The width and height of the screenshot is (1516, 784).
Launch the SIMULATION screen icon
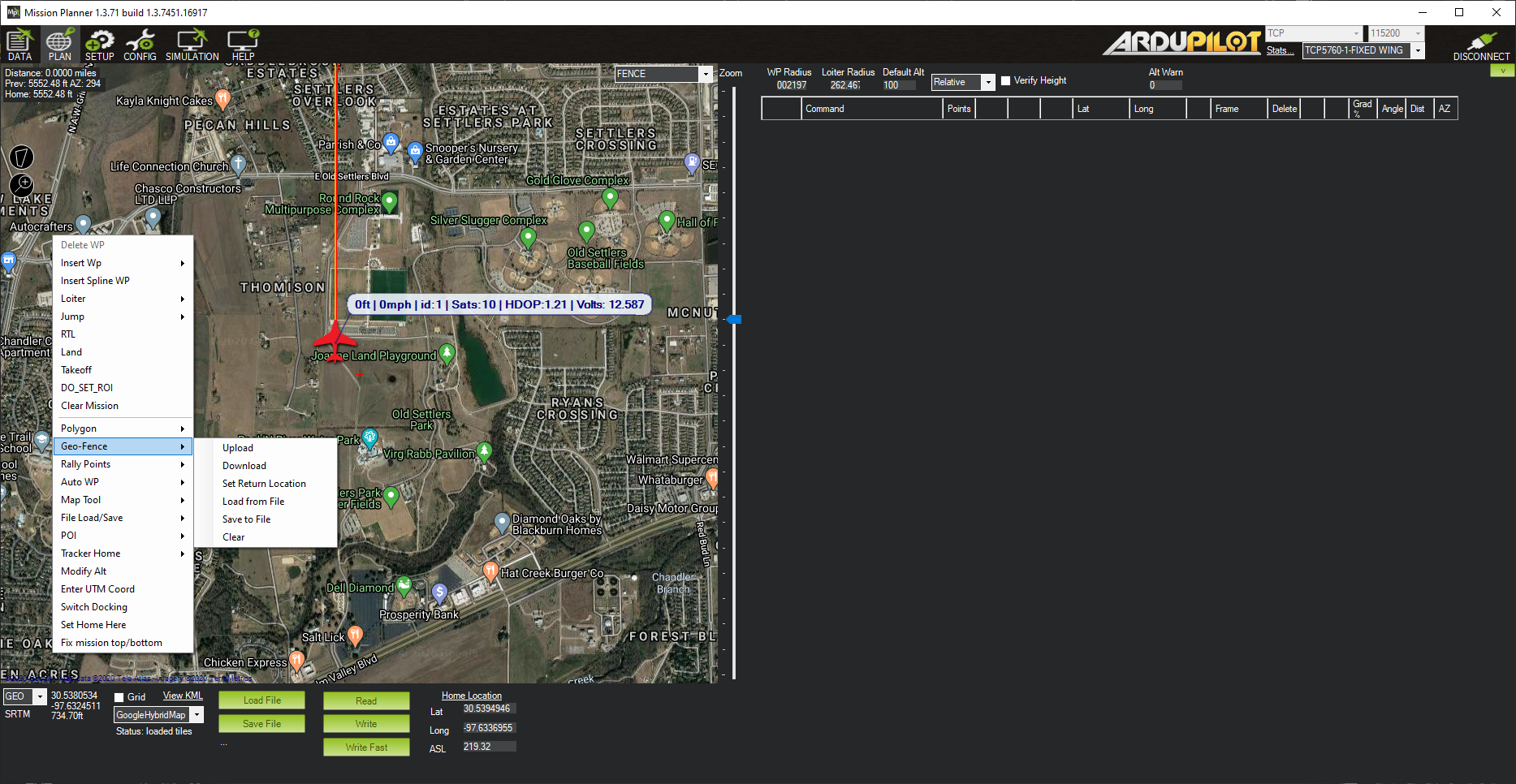click(192, 45)
